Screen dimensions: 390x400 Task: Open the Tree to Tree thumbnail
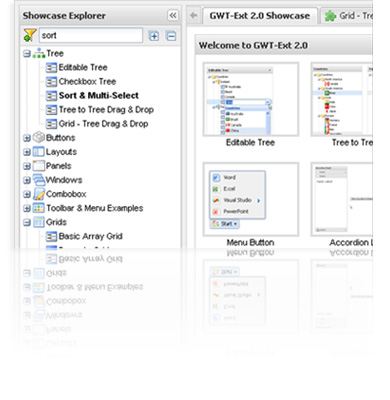point(342,99)
